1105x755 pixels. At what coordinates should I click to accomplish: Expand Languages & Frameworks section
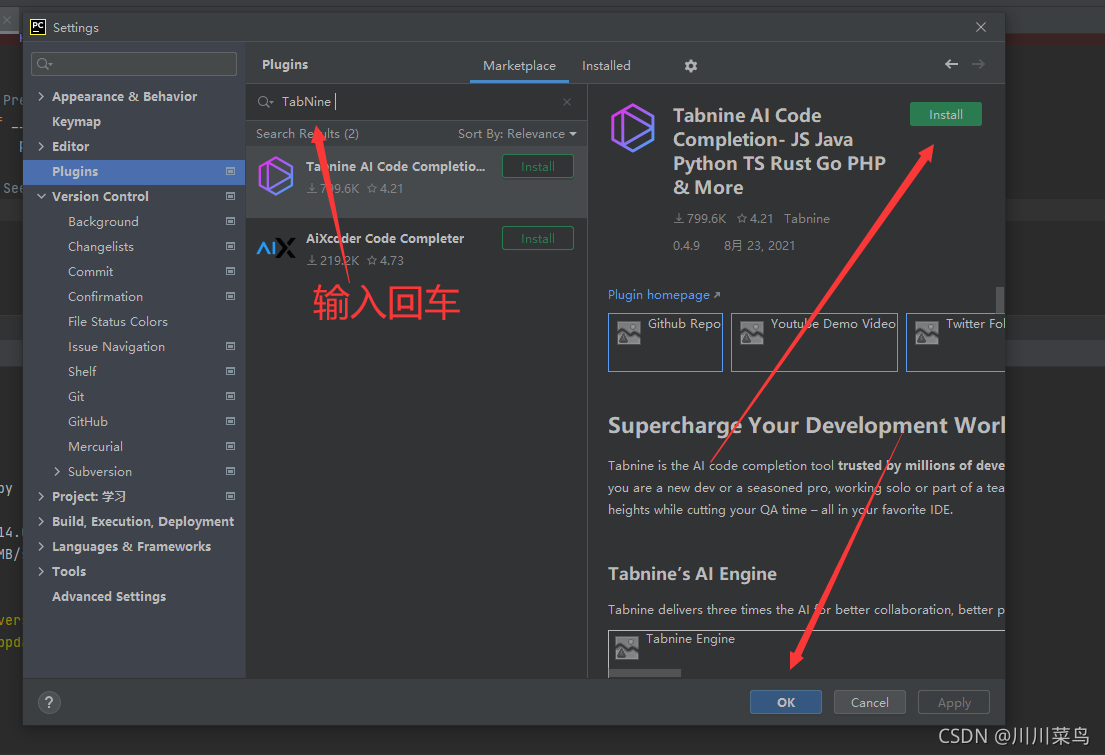coord(41,546)
